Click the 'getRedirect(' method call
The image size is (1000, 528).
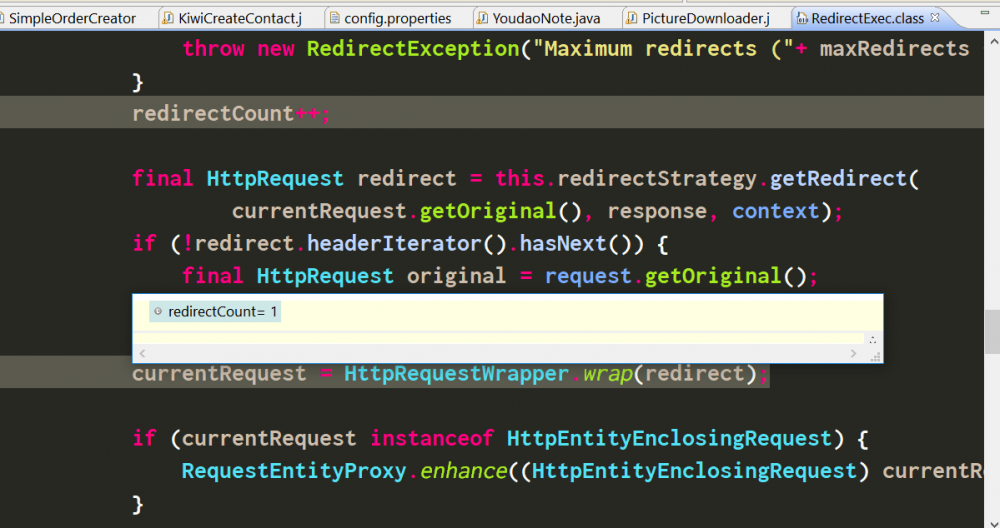(844, 179)
